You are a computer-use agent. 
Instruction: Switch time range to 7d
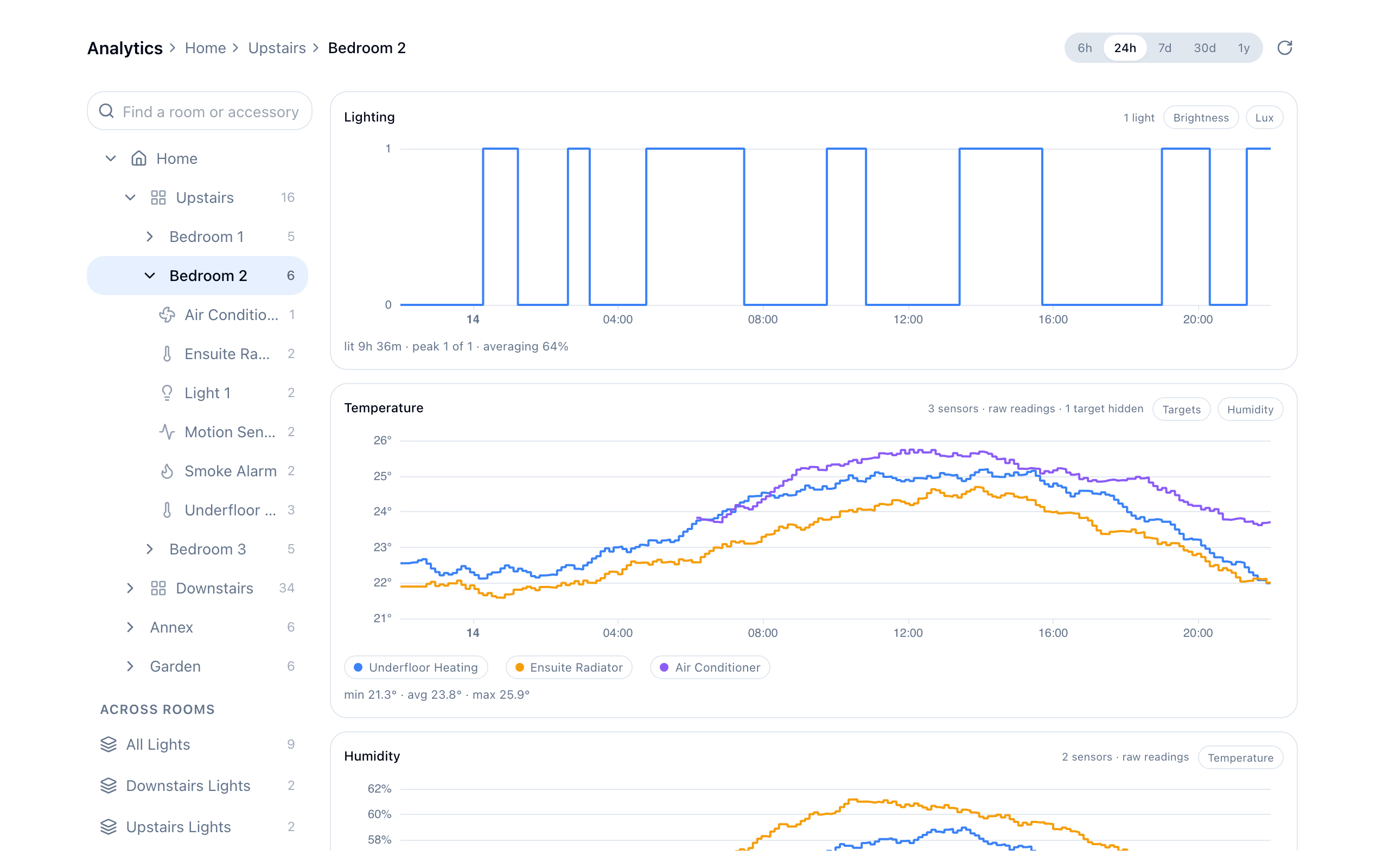pyautogui.click(x=1164, y=48)
